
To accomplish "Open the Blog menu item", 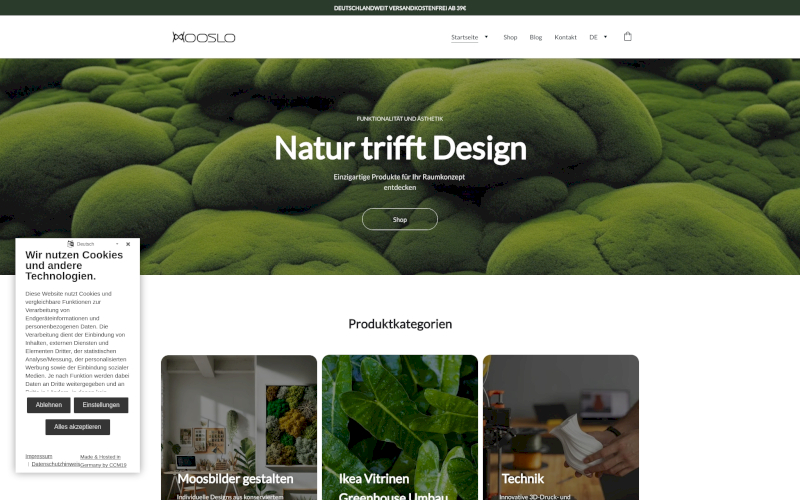I will point(536,37).
